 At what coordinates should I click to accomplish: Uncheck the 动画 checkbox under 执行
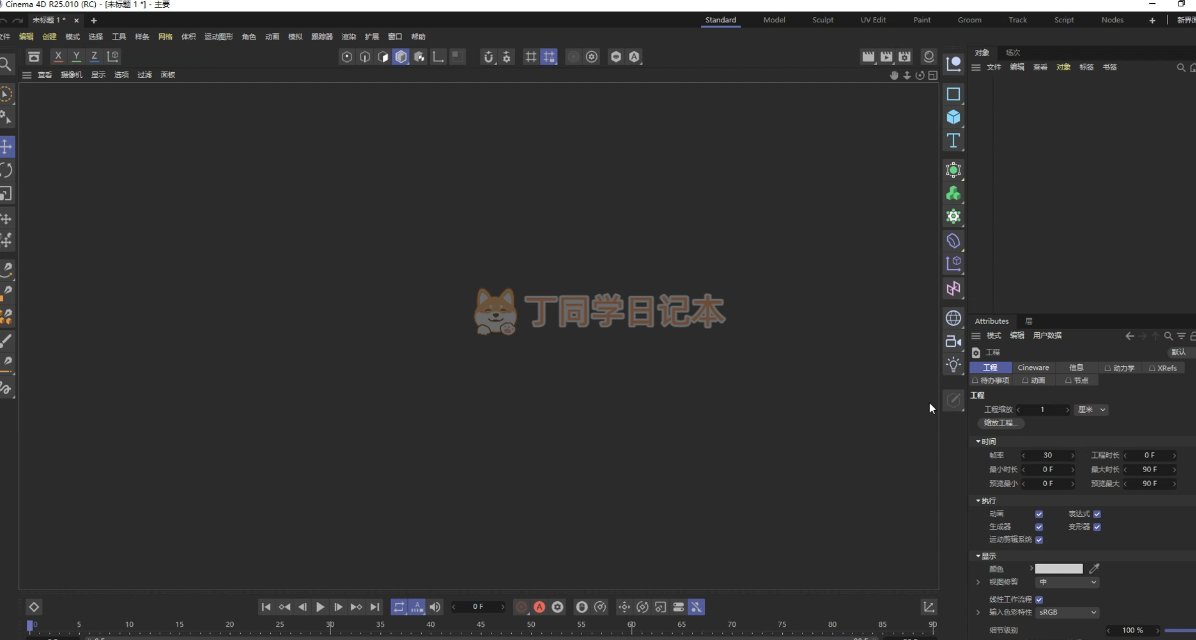[1039, 514]
